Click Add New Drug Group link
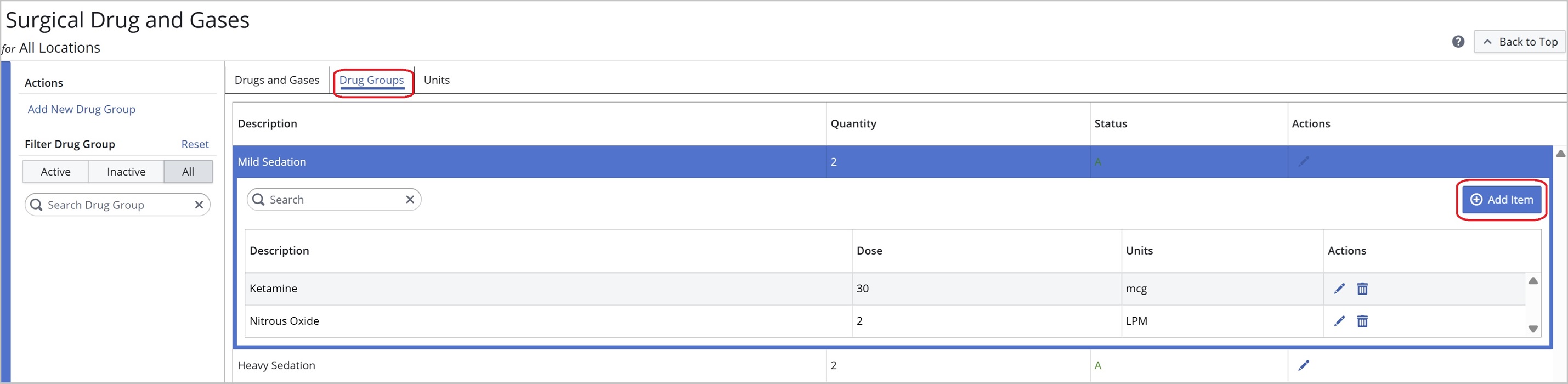 (x=82, y=109)
